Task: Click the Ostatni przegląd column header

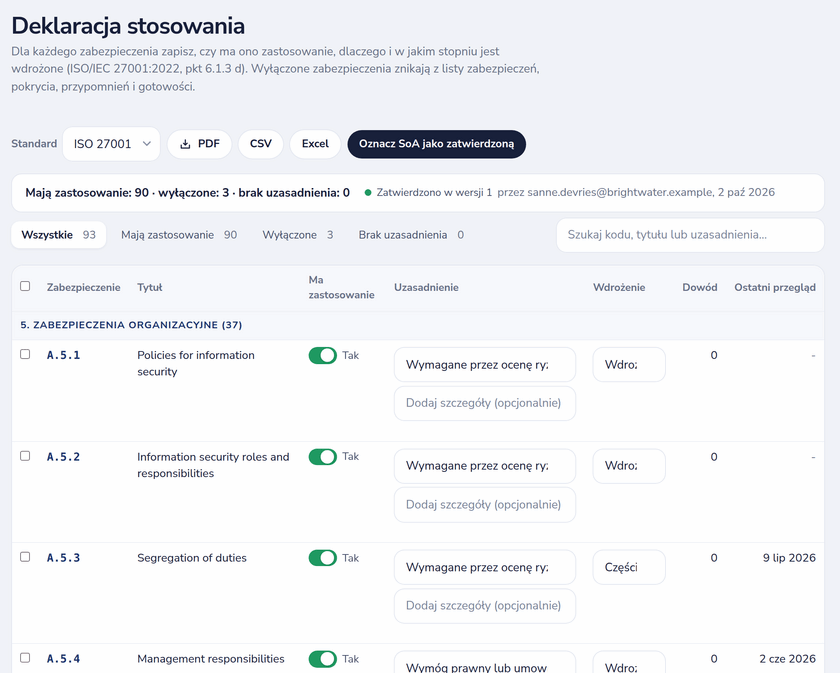Action: click(775, 287)
